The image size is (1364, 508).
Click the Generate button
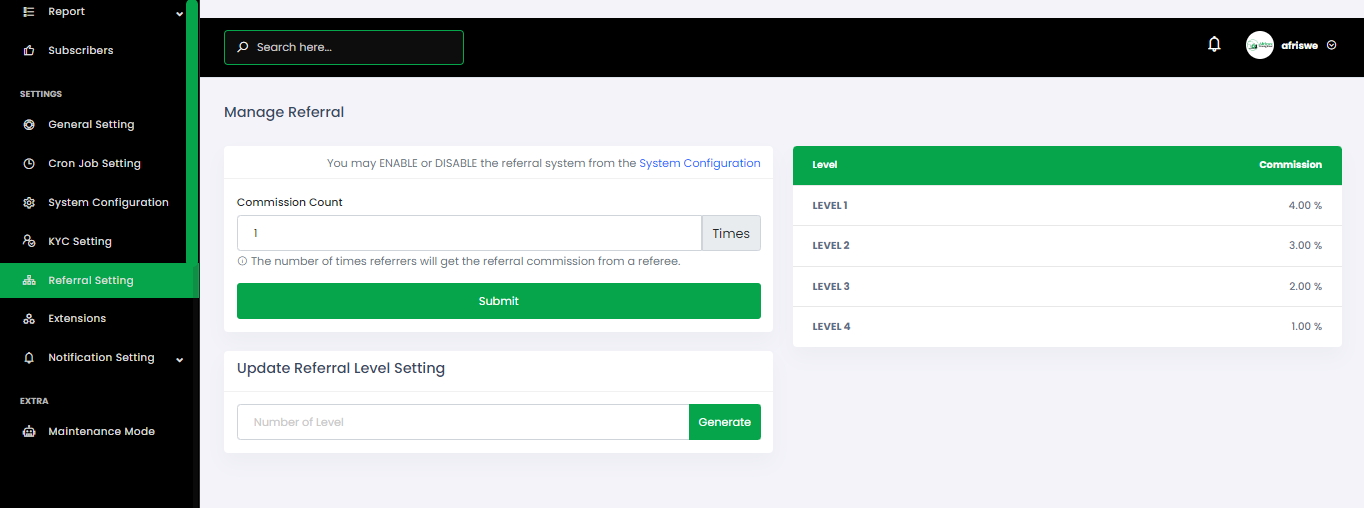pos(725,422)
